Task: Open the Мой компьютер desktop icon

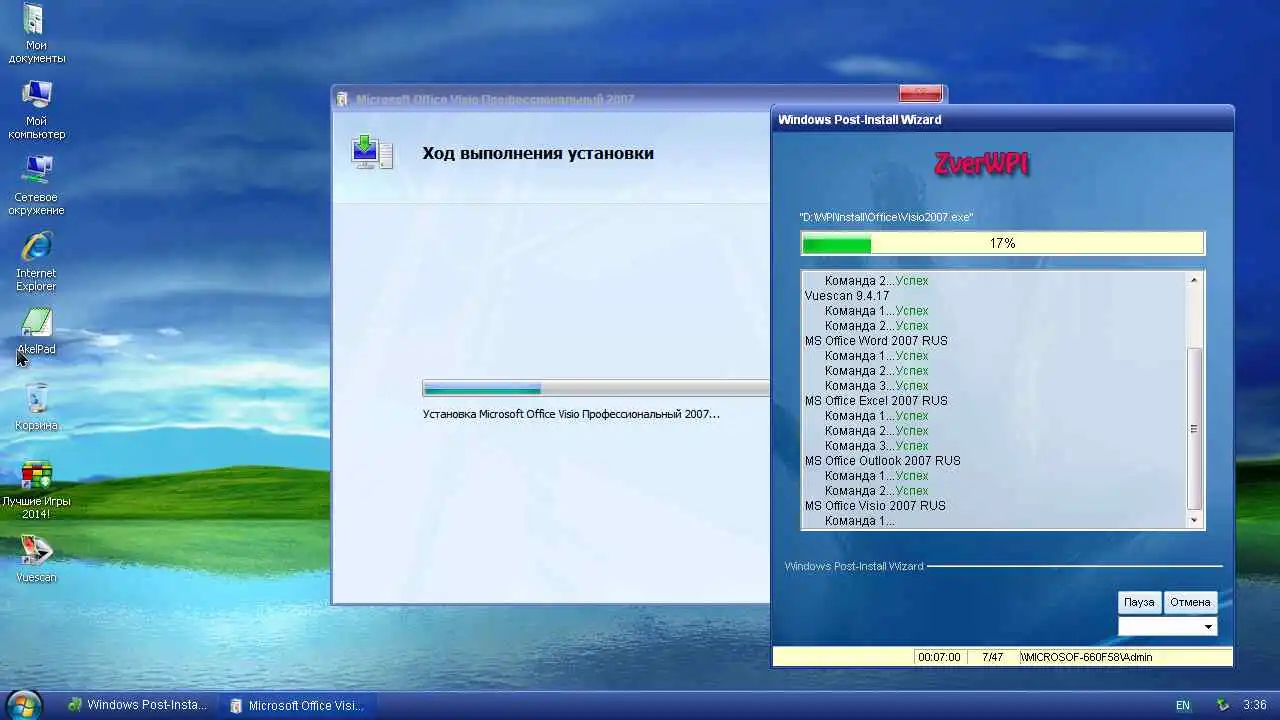Action: pos(36,110)
